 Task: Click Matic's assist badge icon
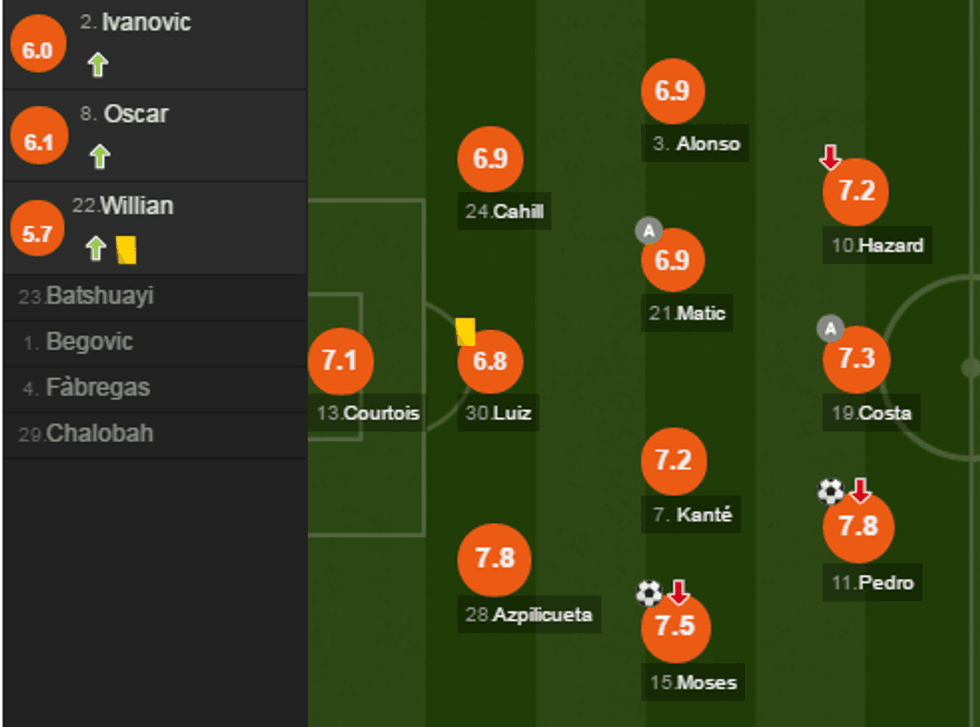(649, 232)
